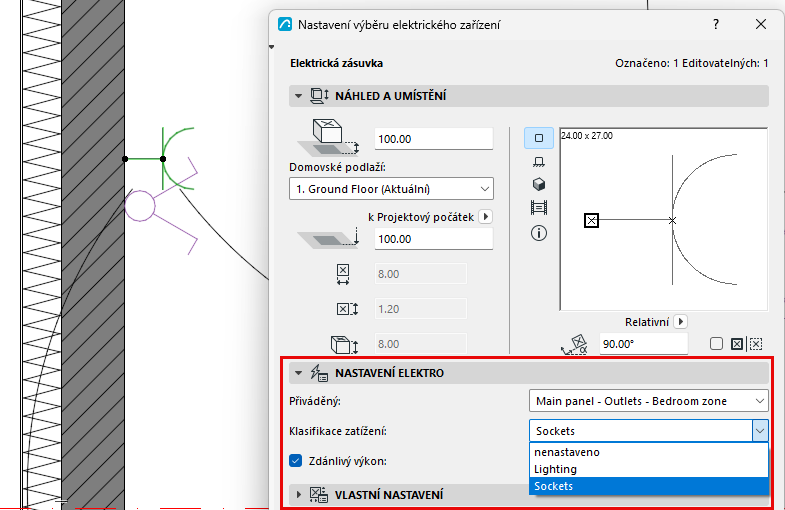Choose nenastaveno in load classification list
Screen dimensions: 785x510
click(x=648, y=452)
